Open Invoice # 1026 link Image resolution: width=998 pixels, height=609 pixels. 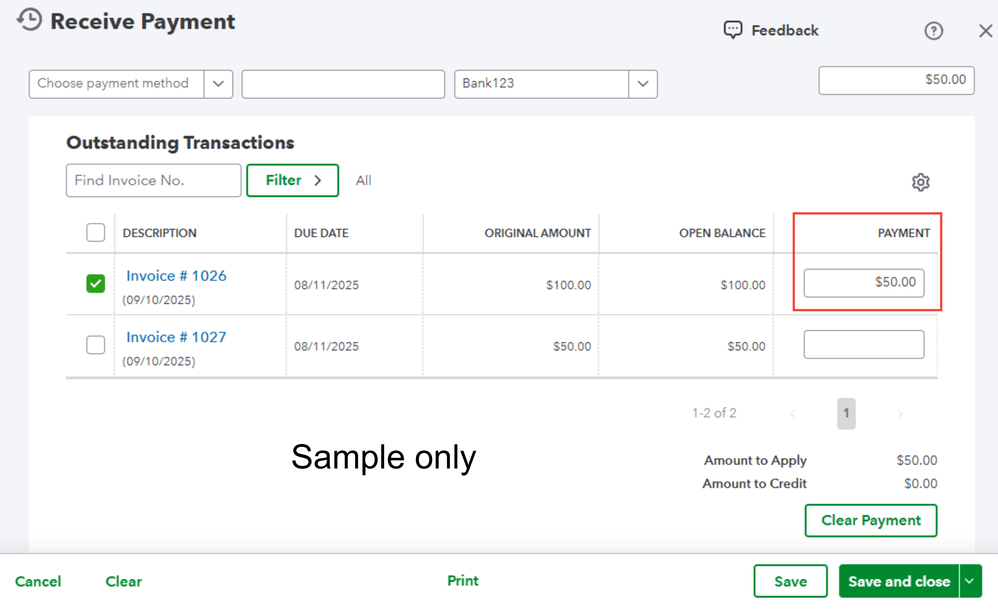pos(176,276)
